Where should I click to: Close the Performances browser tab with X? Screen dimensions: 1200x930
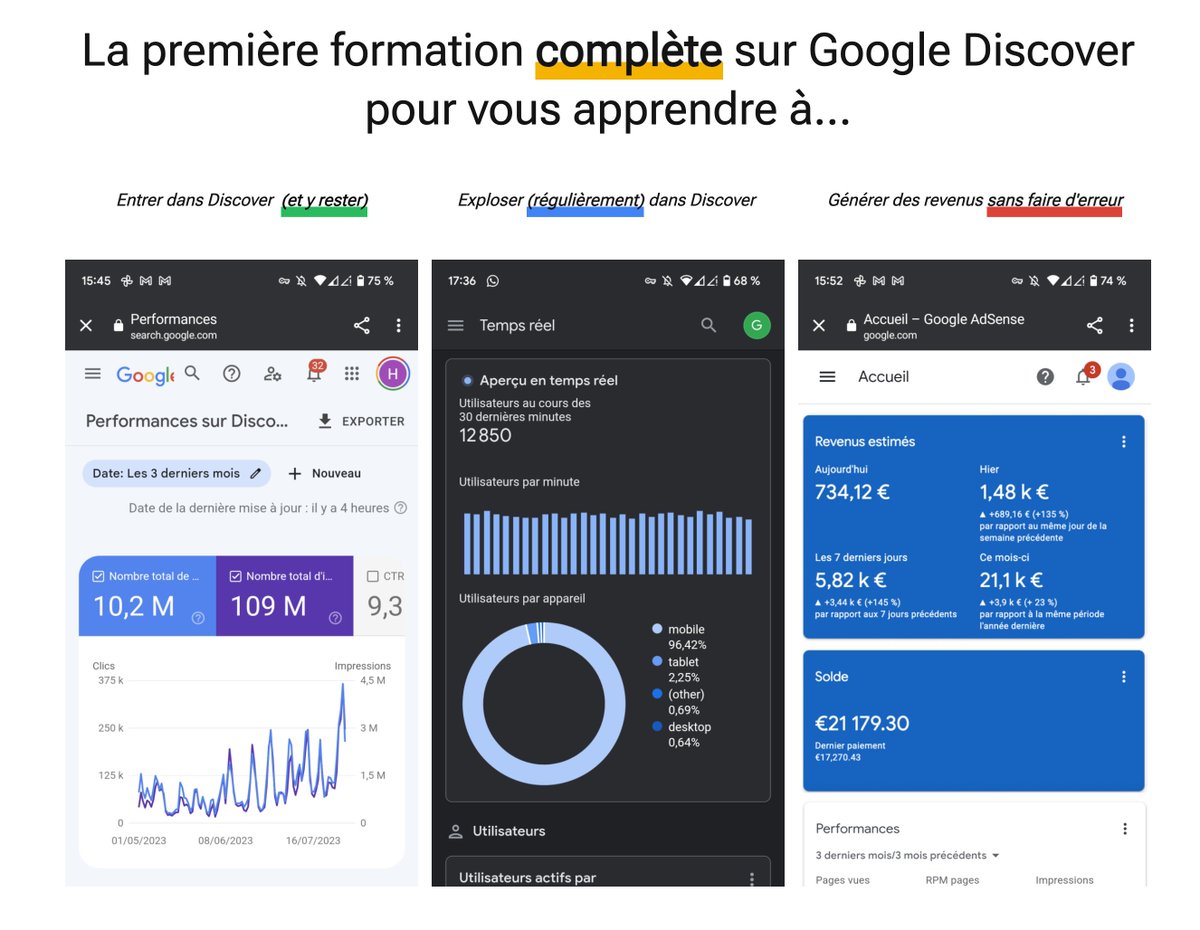pos(86,325)
